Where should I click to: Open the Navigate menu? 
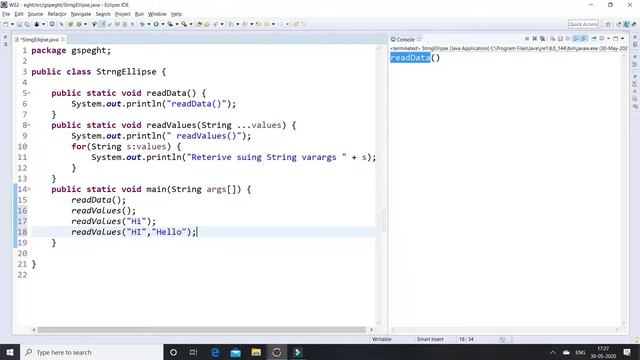pos(81,14)
